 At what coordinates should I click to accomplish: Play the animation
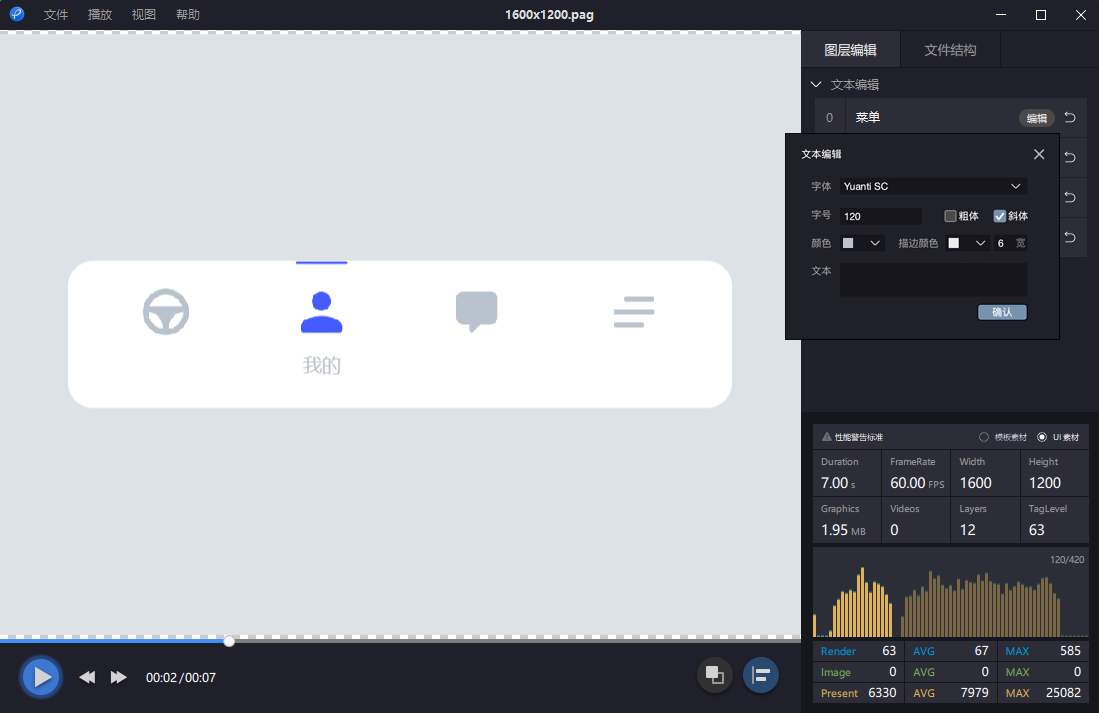[x=41, y=677]
